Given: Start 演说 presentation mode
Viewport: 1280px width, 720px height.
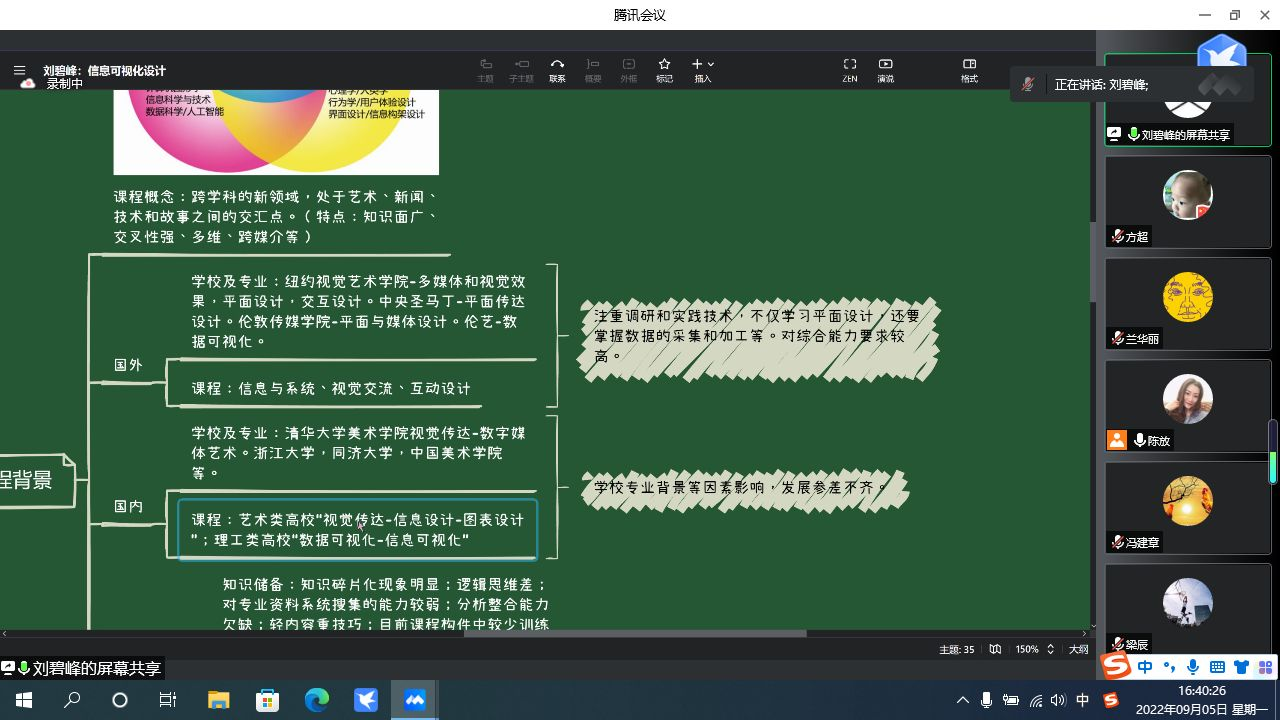Looking at the screenshot, I should 885,70.
